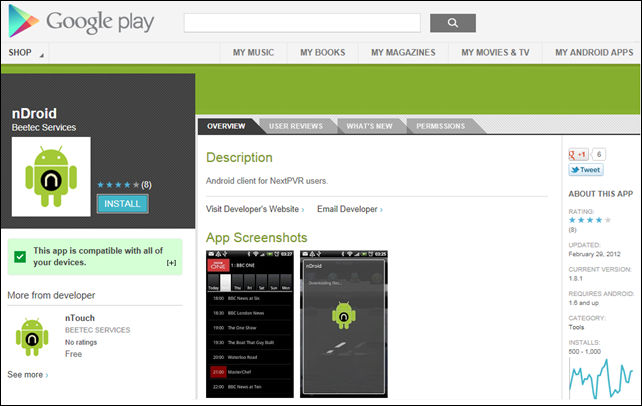
Task: Click the Google +1 button
Action: coord(578,154)
